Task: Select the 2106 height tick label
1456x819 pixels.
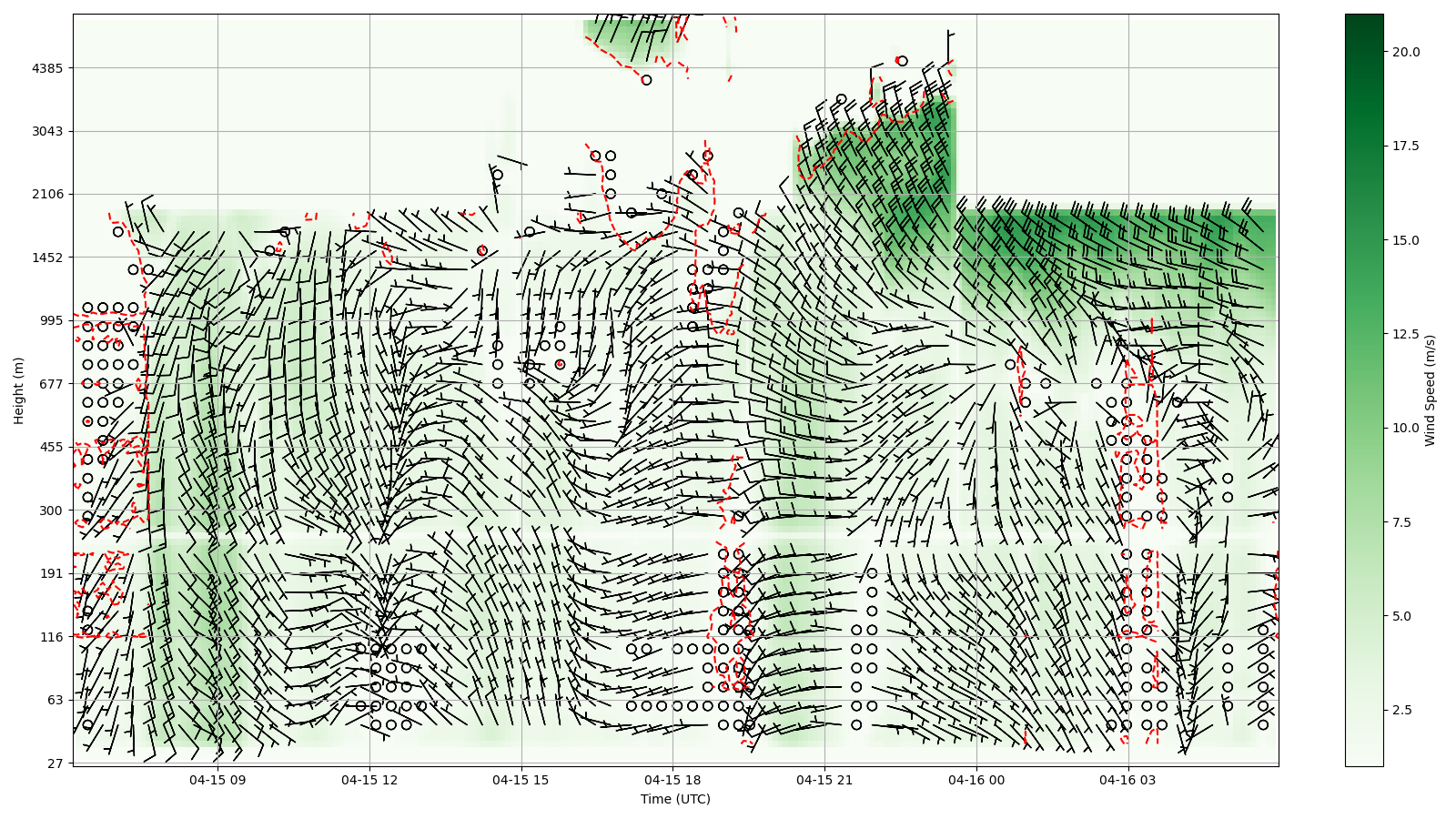Action: pyautogui.click(x=47, y=194)
